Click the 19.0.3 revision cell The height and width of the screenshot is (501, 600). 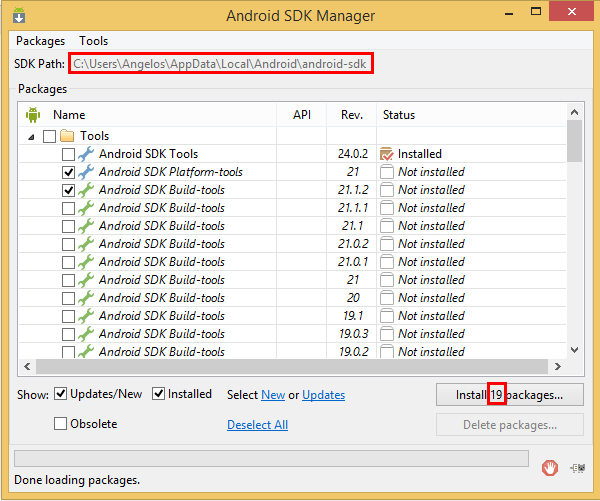[x=353, y=334]
